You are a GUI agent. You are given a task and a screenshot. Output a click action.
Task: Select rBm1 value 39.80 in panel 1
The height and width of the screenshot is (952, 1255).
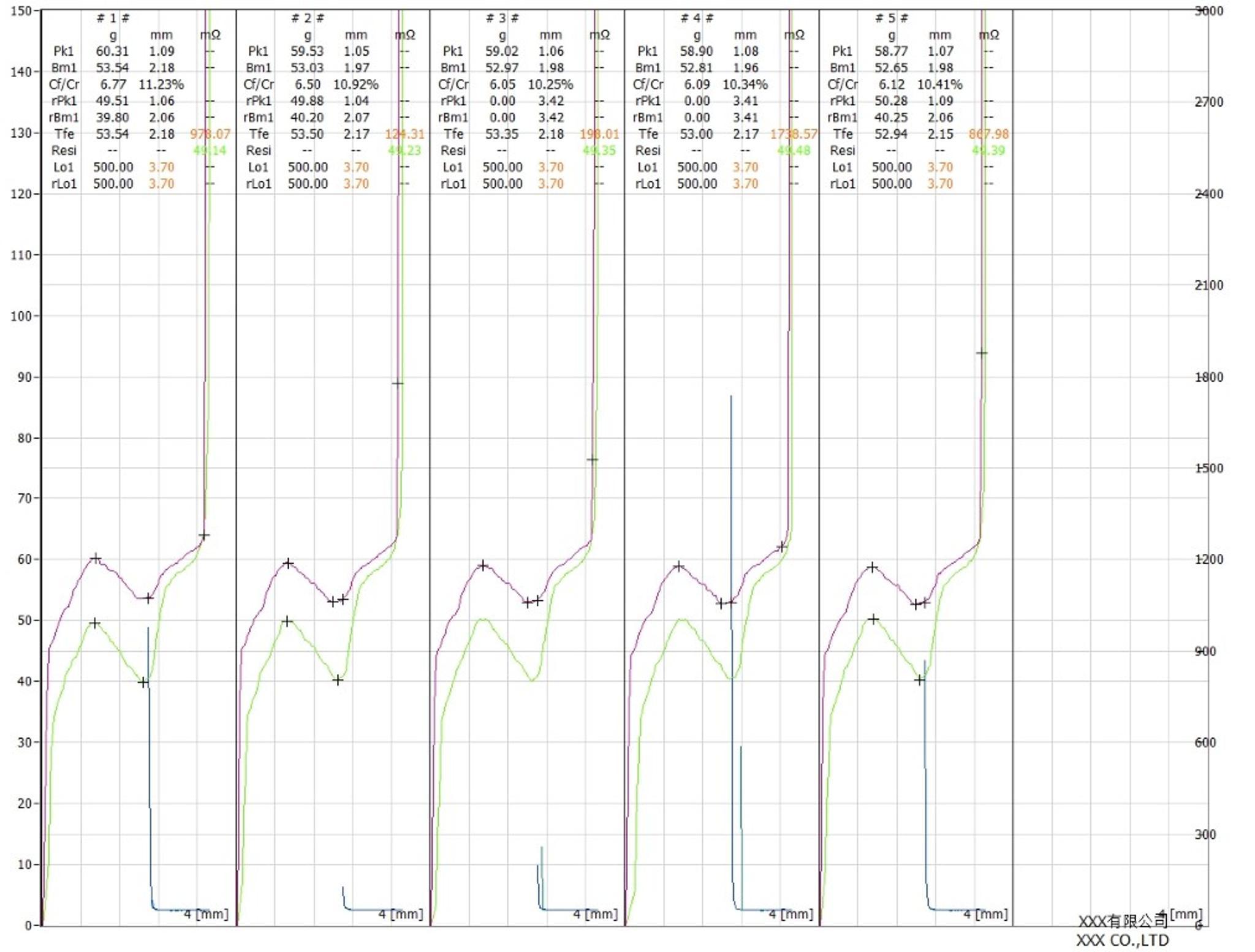pos(113,118)
